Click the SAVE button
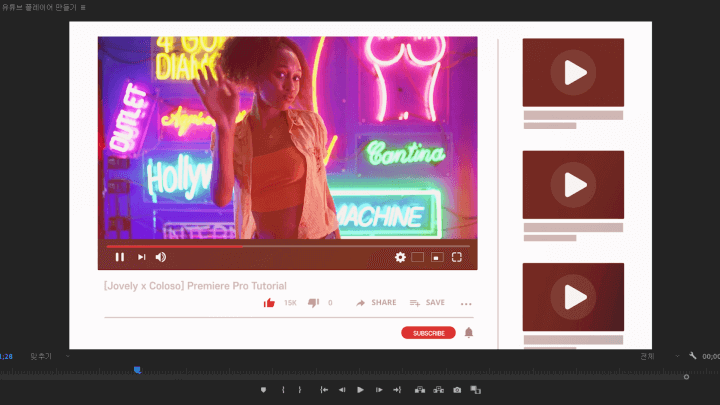This screenshot has height=405, width=720. point(427,303)
